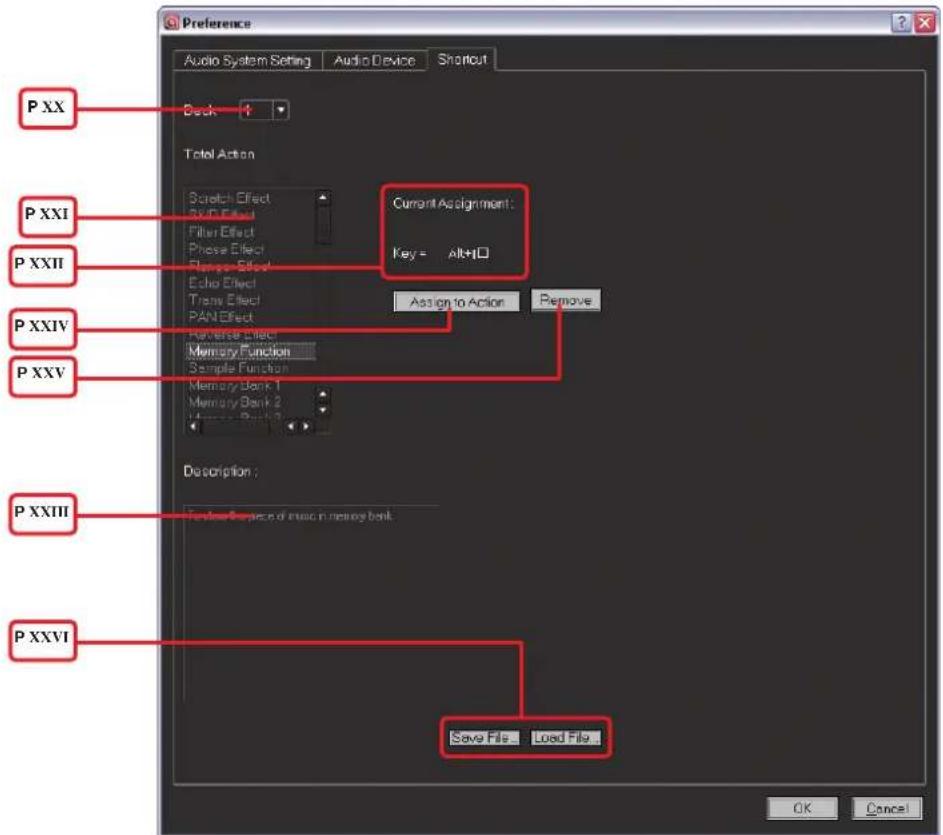The image size is (943, 835).
Task: Click Load File button
Action: (x=566, y=739)
